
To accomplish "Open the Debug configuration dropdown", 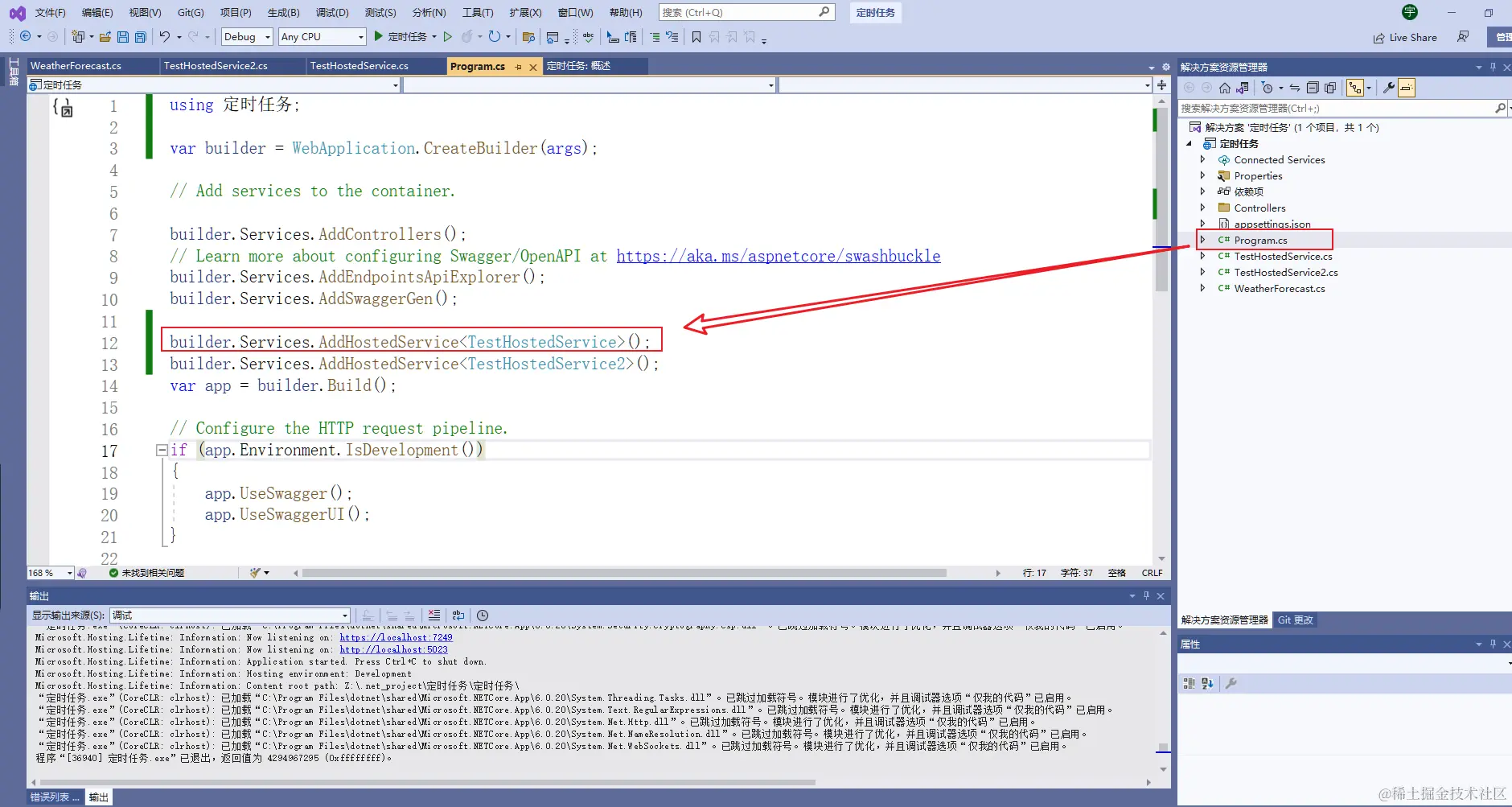I will 248,37.
